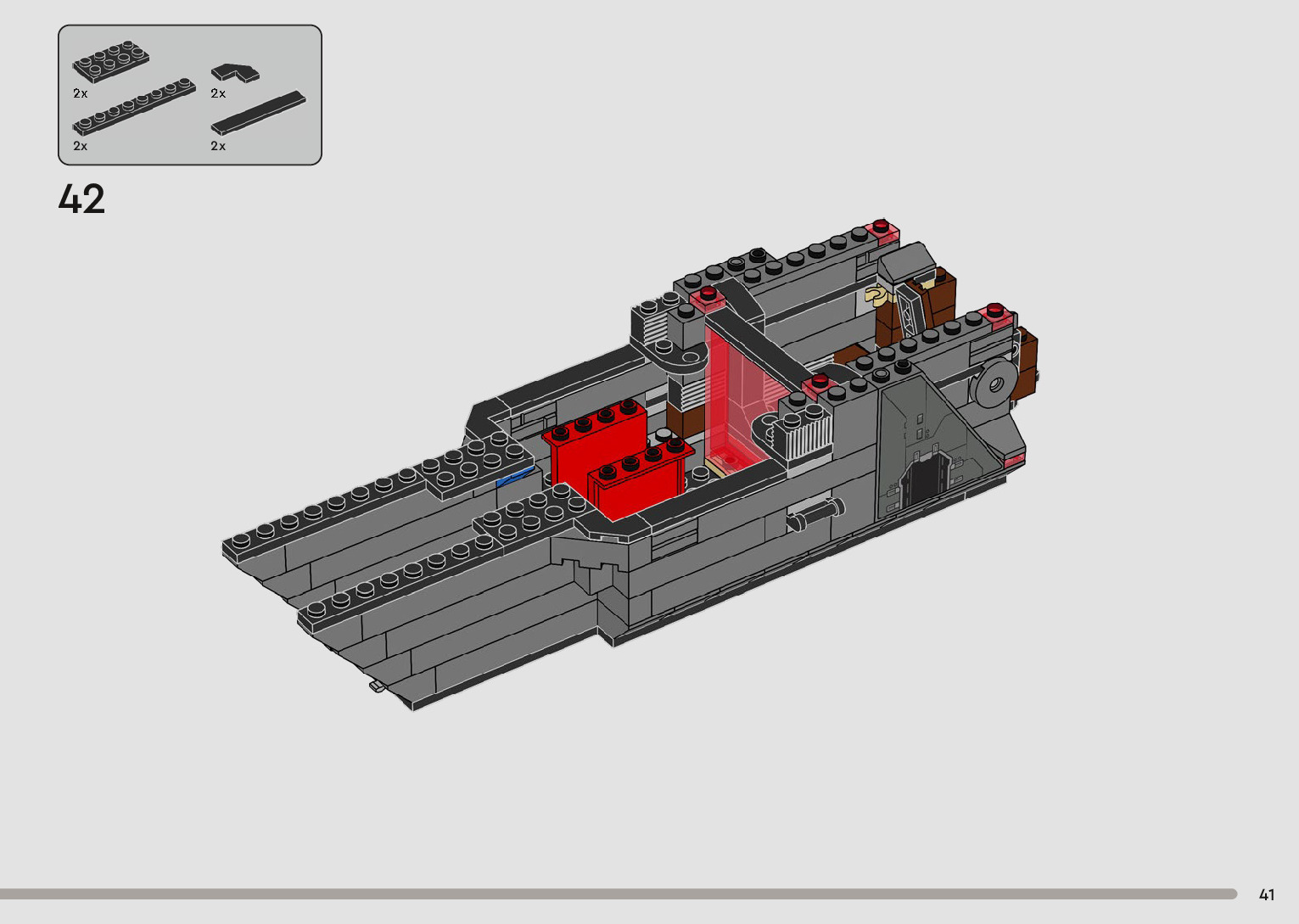Click the tan clip piece near the rear

tap(875, 294)
